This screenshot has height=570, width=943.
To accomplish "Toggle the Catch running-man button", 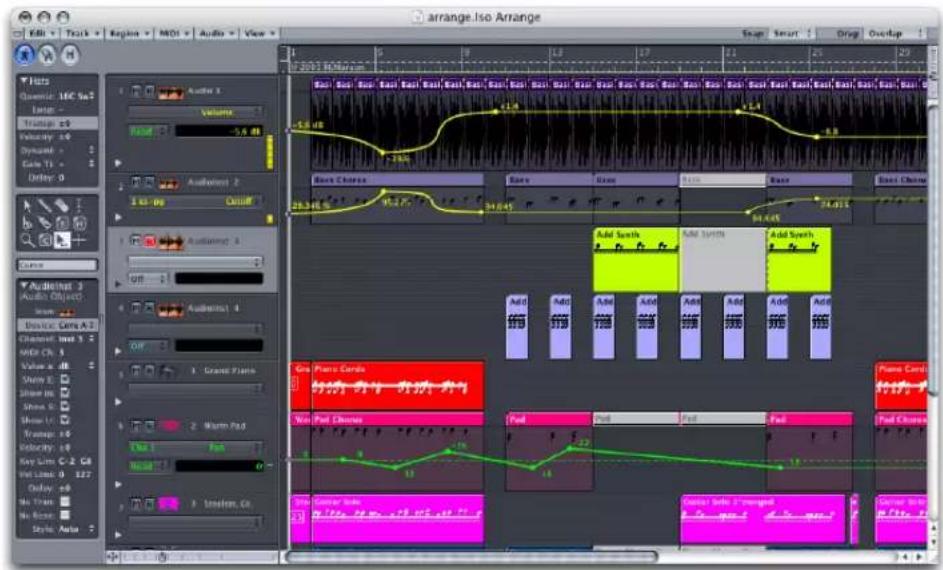I will pos(25,55).
